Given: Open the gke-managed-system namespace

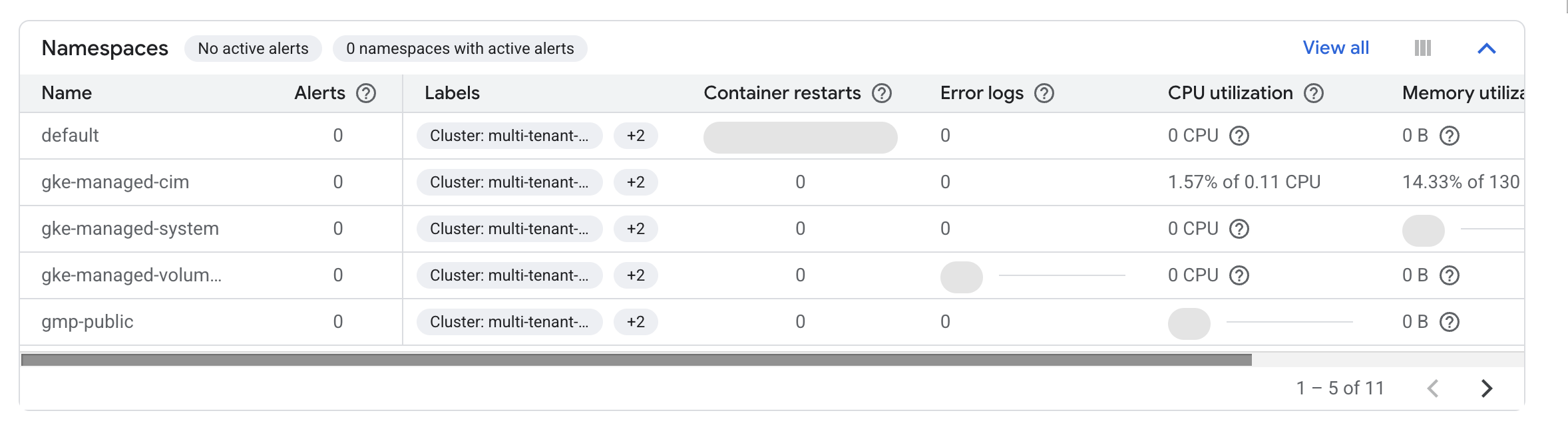Looking at the screenshot, I should [x=130, y=229].
